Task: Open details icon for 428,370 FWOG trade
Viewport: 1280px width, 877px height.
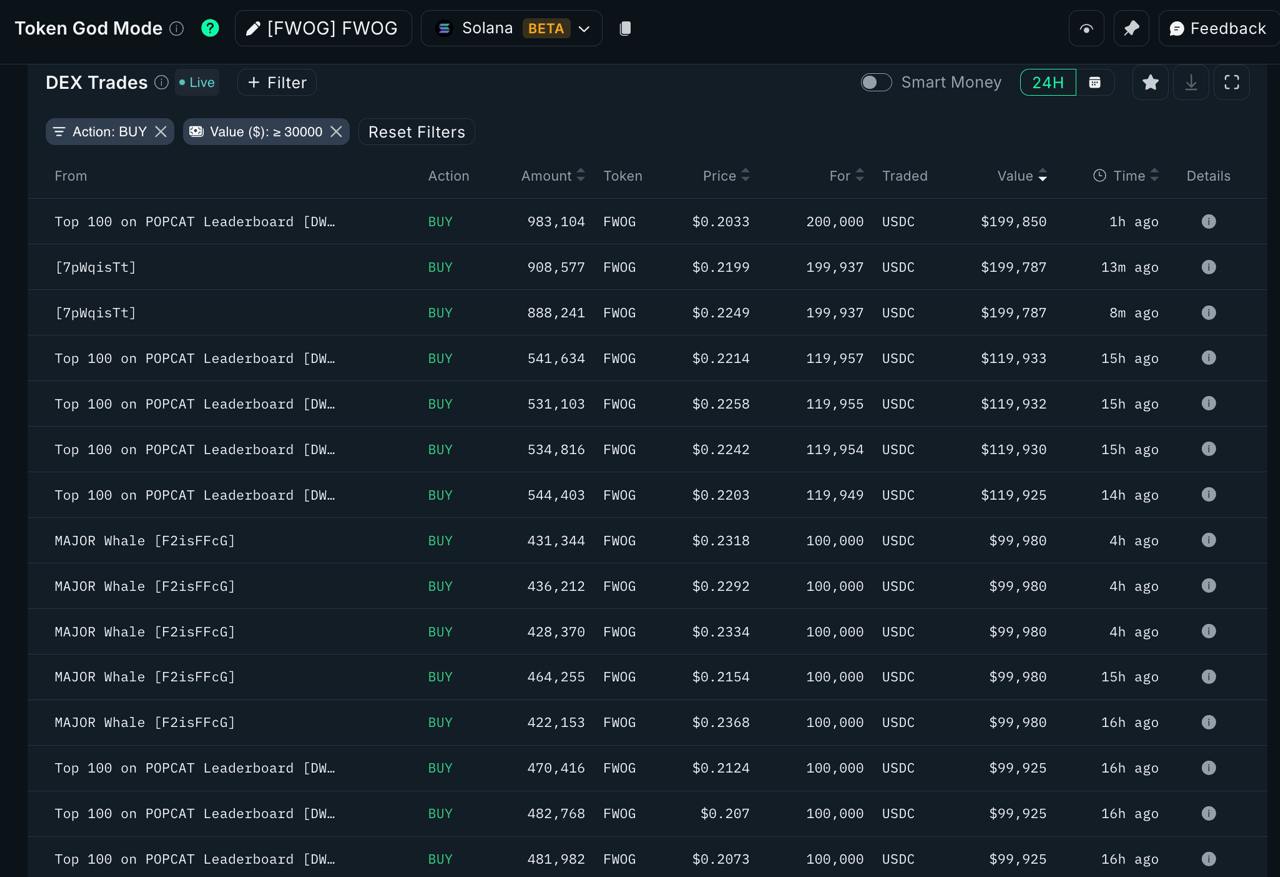Action: pyautogui.click(x=1209, y=631)
